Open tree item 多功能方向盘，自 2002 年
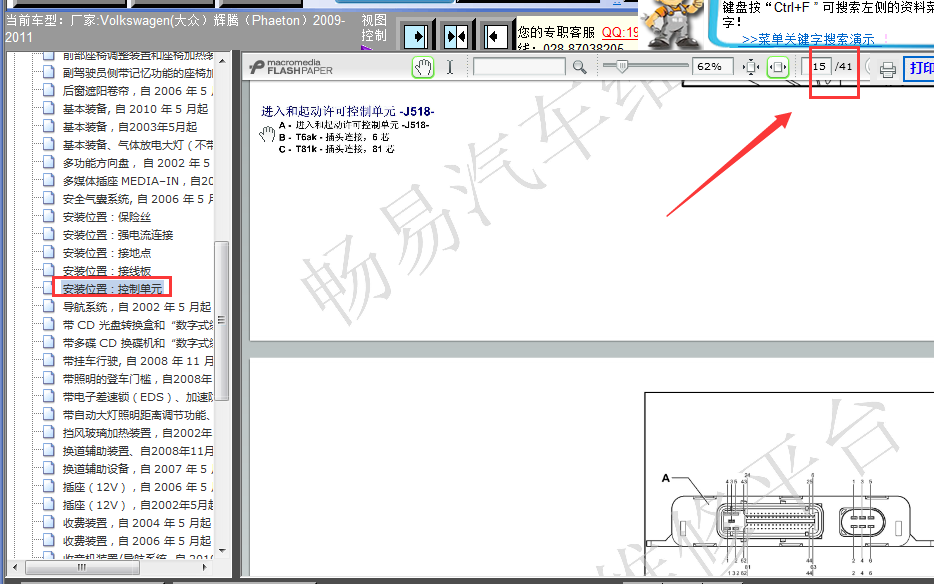 coord(136,163)
